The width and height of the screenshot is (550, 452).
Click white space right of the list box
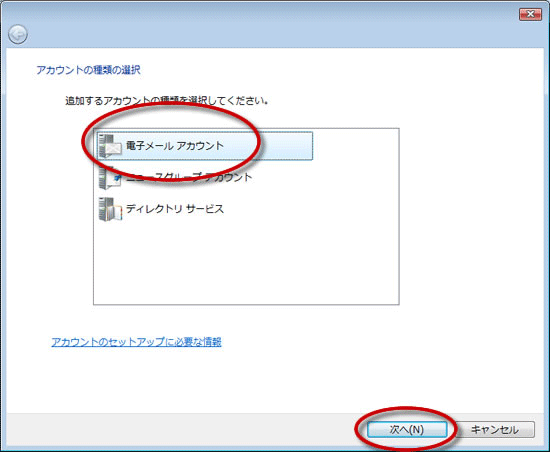(x=470, y=217)
